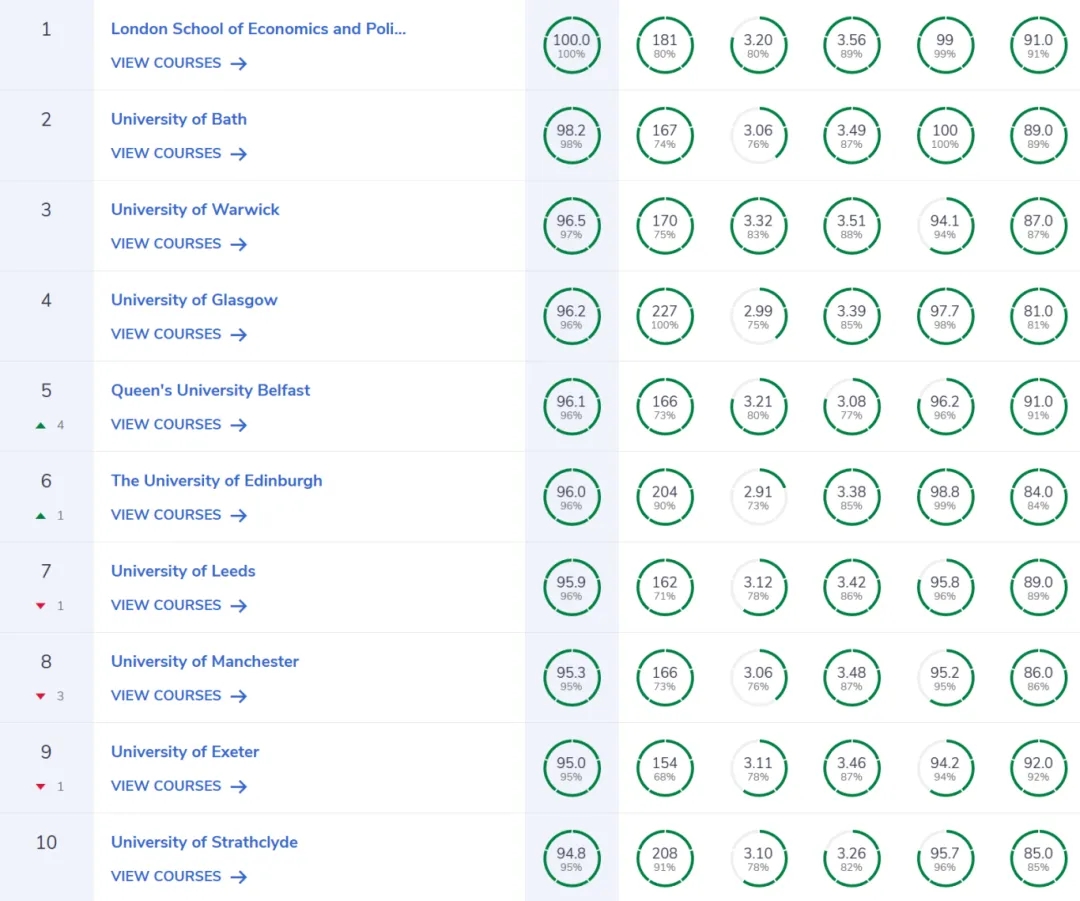
Task: Click green up arrow beside rank 6
Action: pos(41,515)
